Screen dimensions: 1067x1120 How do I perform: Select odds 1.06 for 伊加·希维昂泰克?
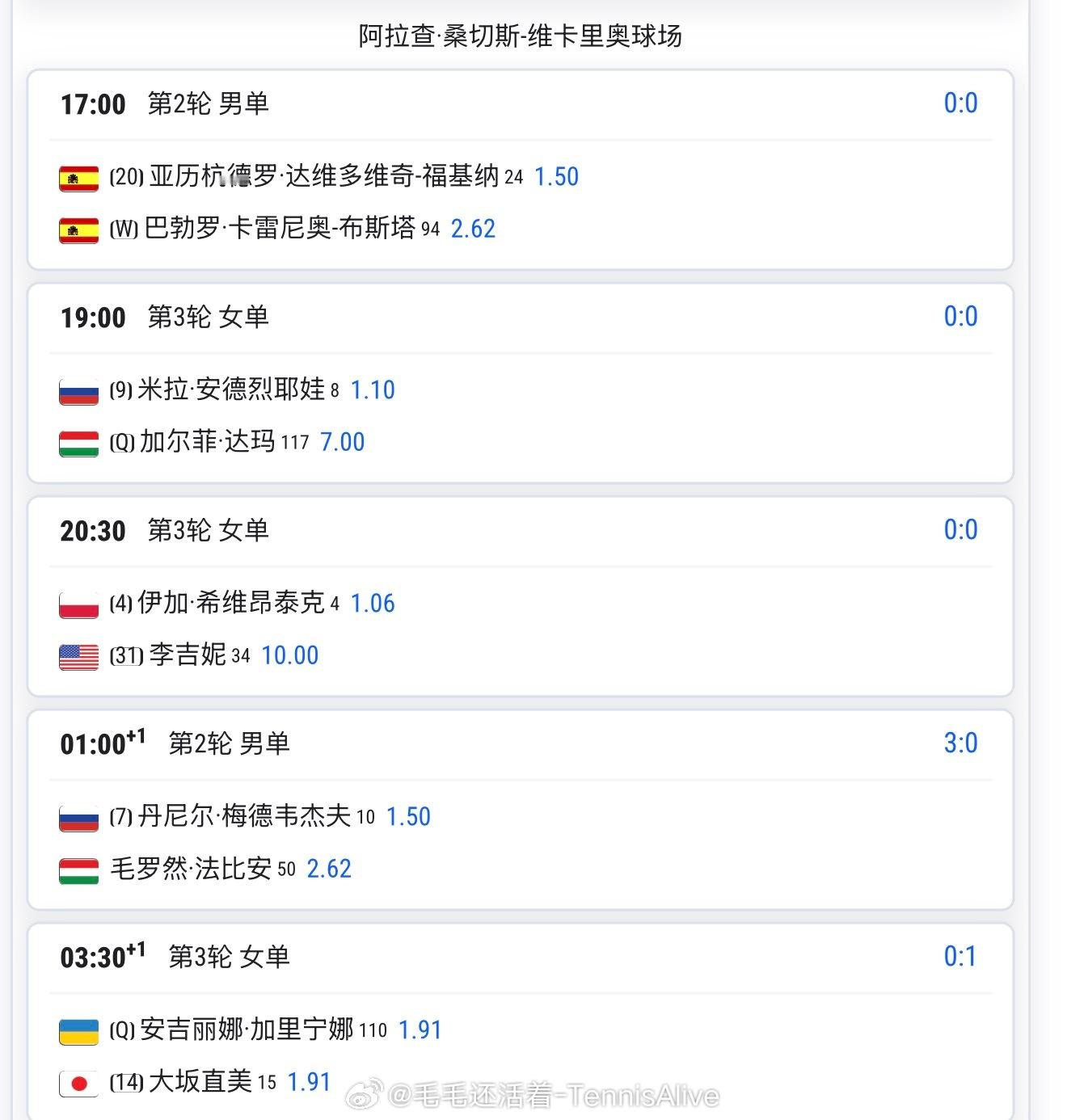click(373, 604)
